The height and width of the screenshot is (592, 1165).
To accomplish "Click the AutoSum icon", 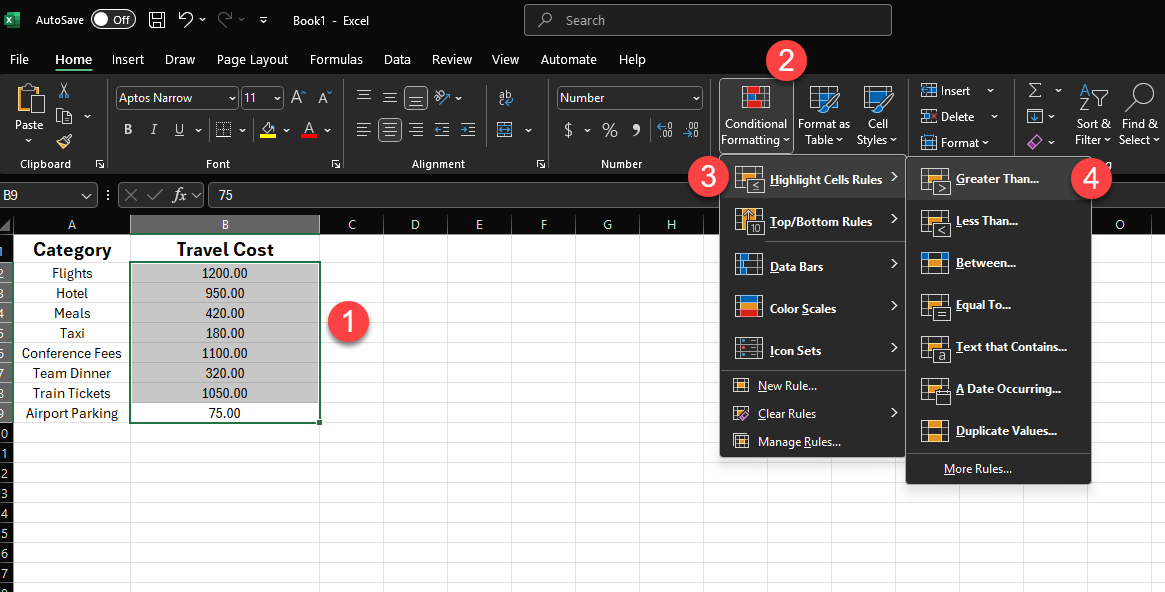I will pyautogui.click(x=1034, y=90).
